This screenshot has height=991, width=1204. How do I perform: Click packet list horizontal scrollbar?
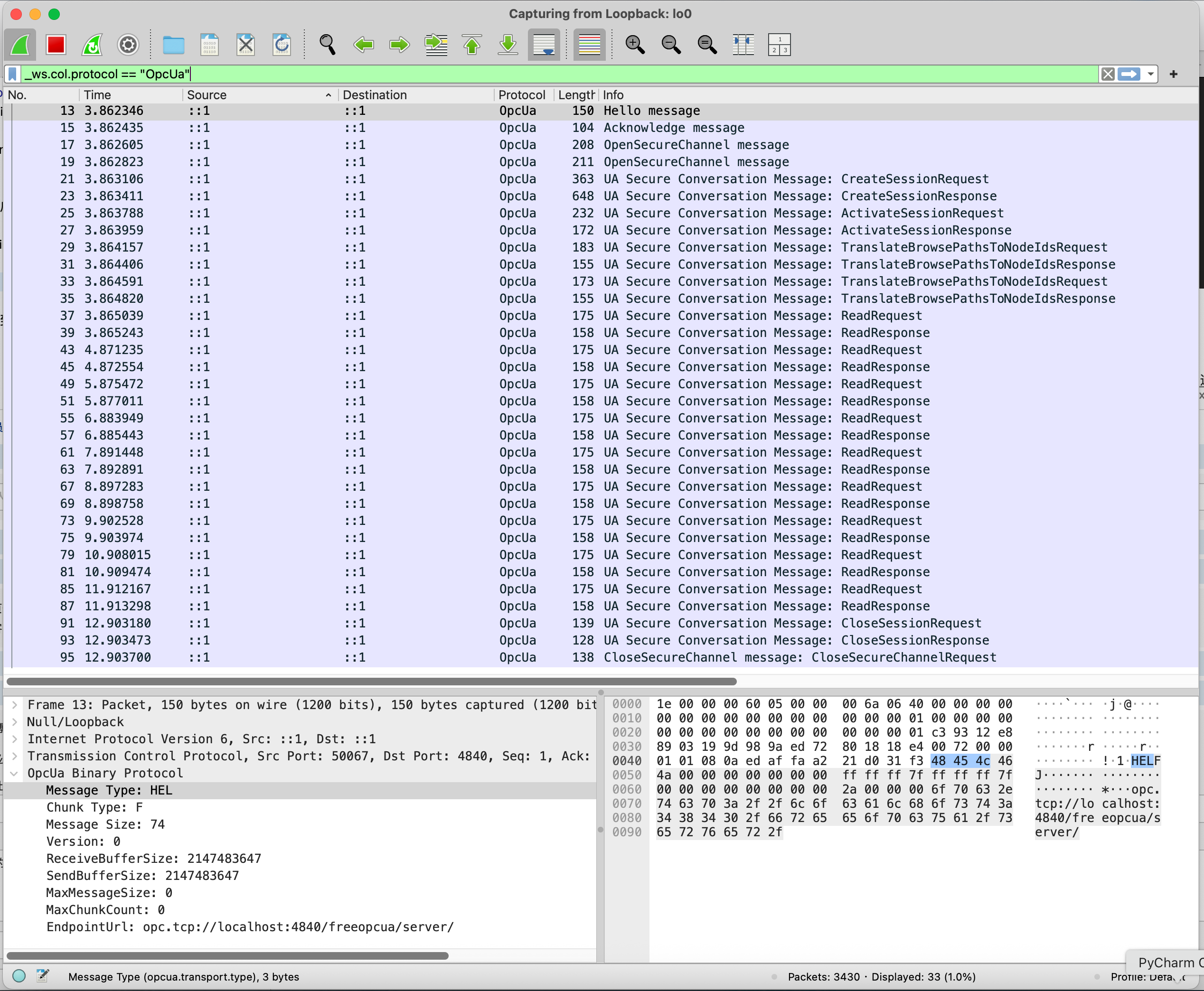tap(371, 681)
